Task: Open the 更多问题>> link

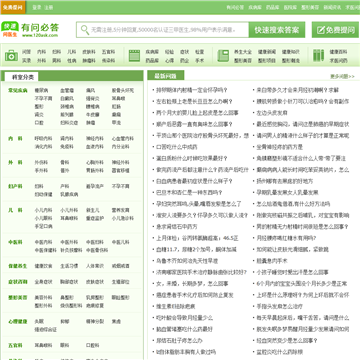Action: 342,76
